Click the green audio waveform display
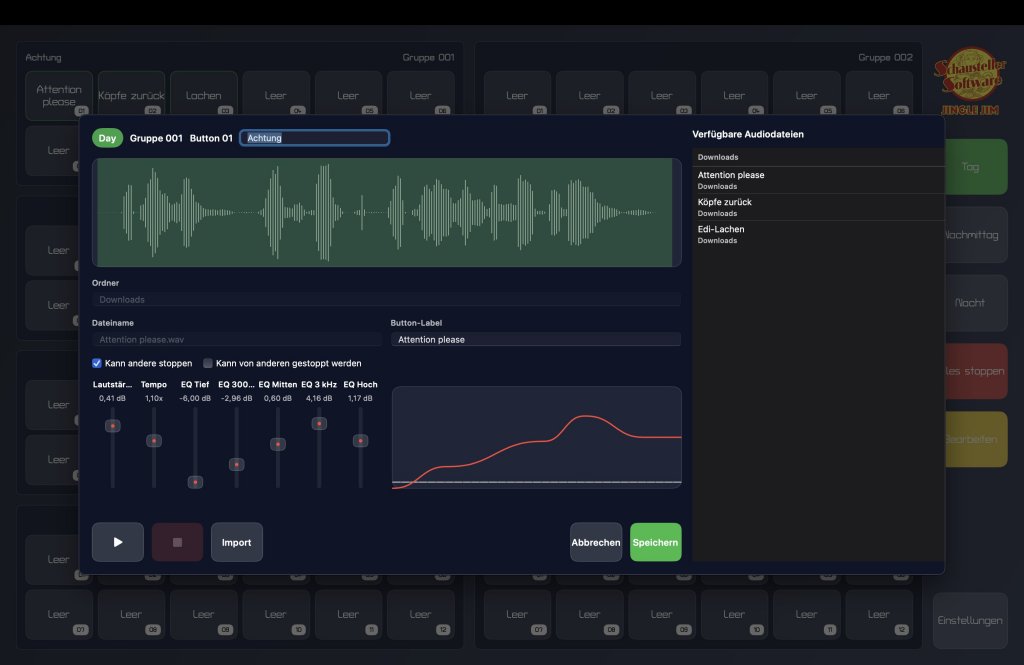Viewport: 1024px width, 665px height. (x=387, y=212)
